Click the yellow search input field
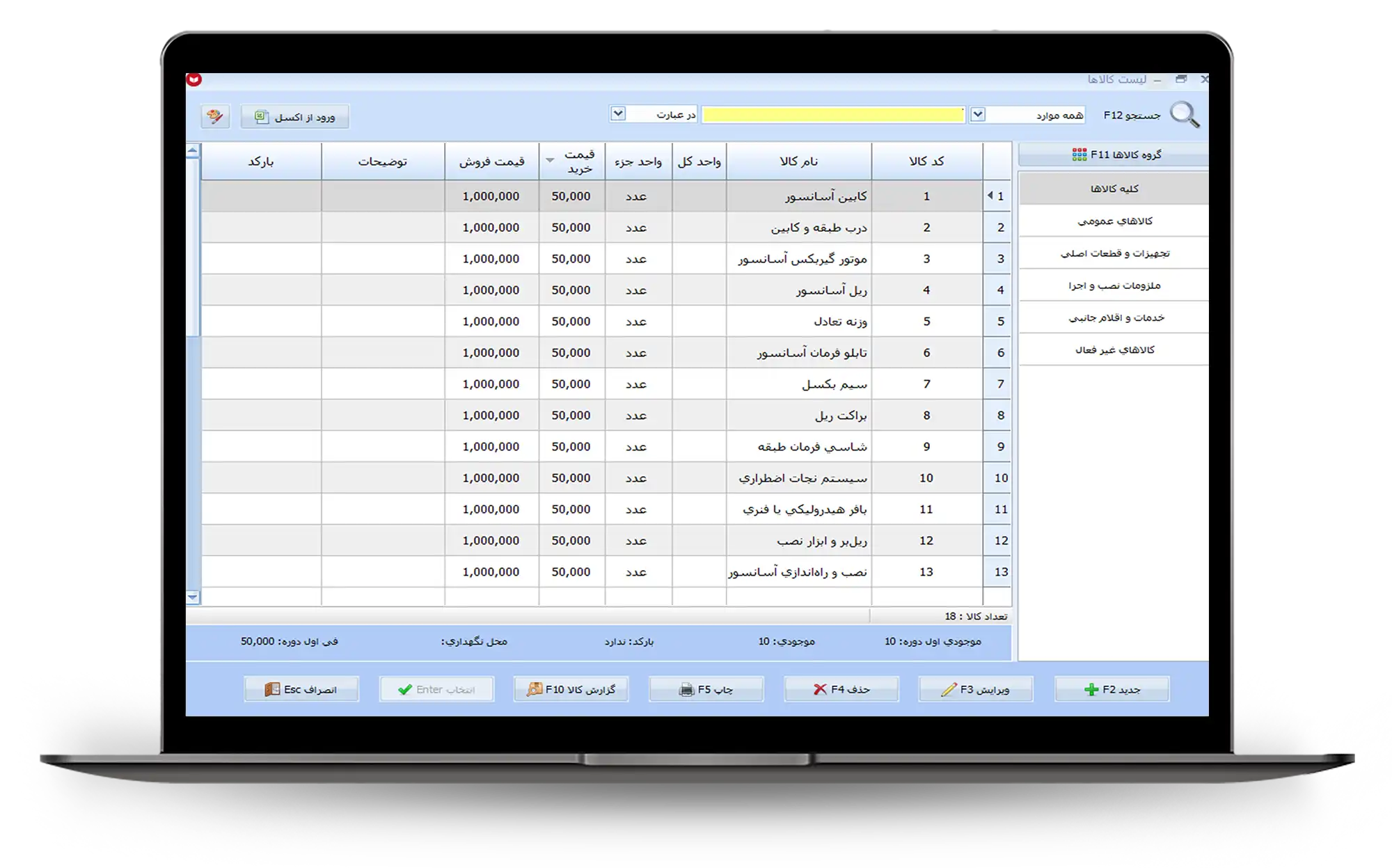Image resolution: width=1392 pixels, height=868 pixels. pyautogui.click(x=832, y=115)
